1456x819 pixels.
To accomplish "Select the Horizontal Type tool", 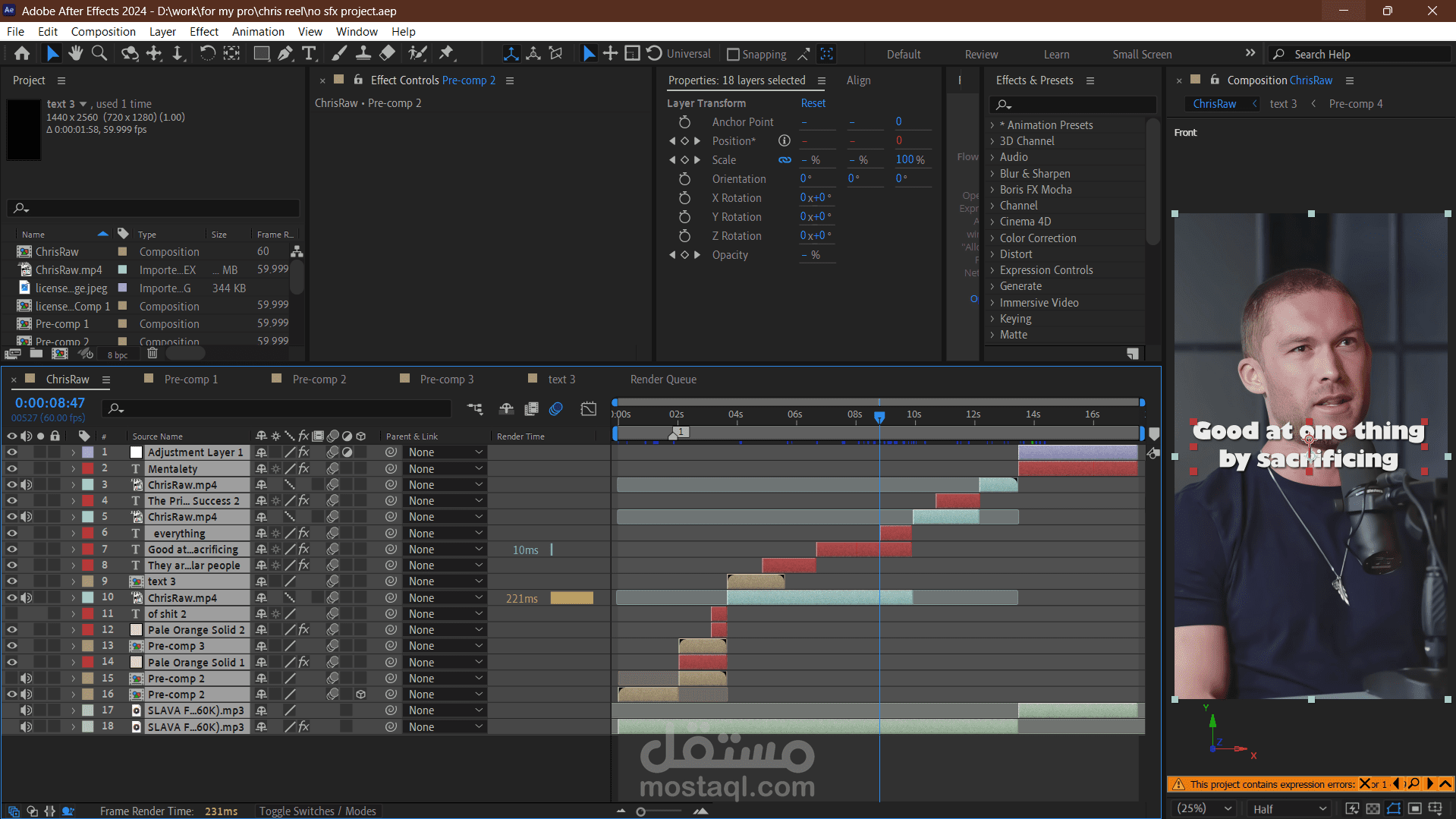I will [x=309, y=54].
